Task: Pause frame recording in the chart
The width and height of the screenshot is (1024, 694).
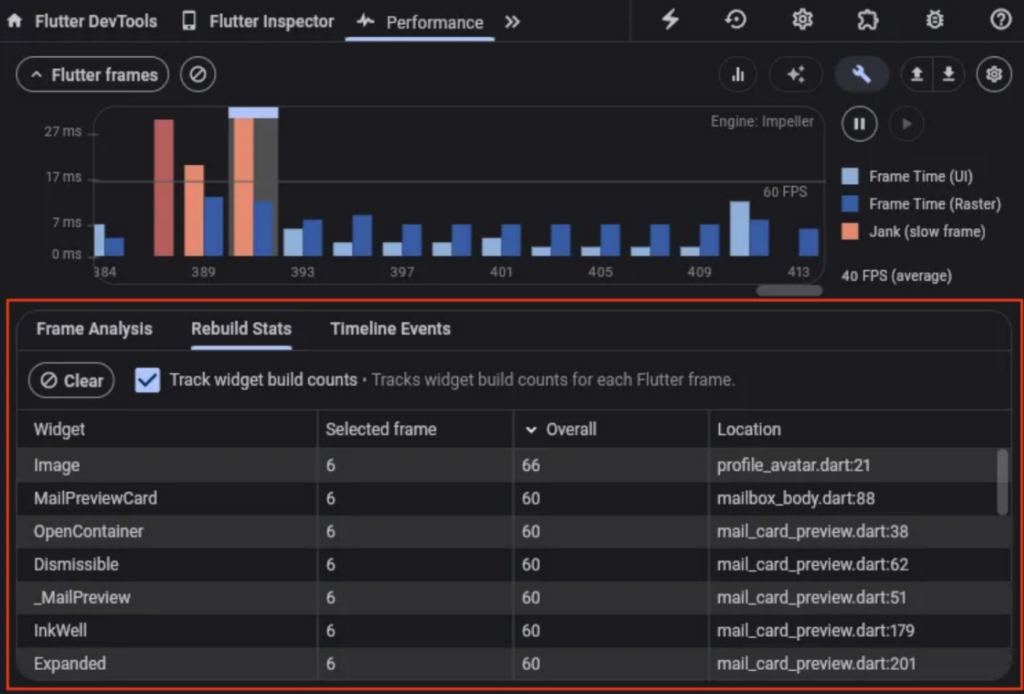Action: 859,124
